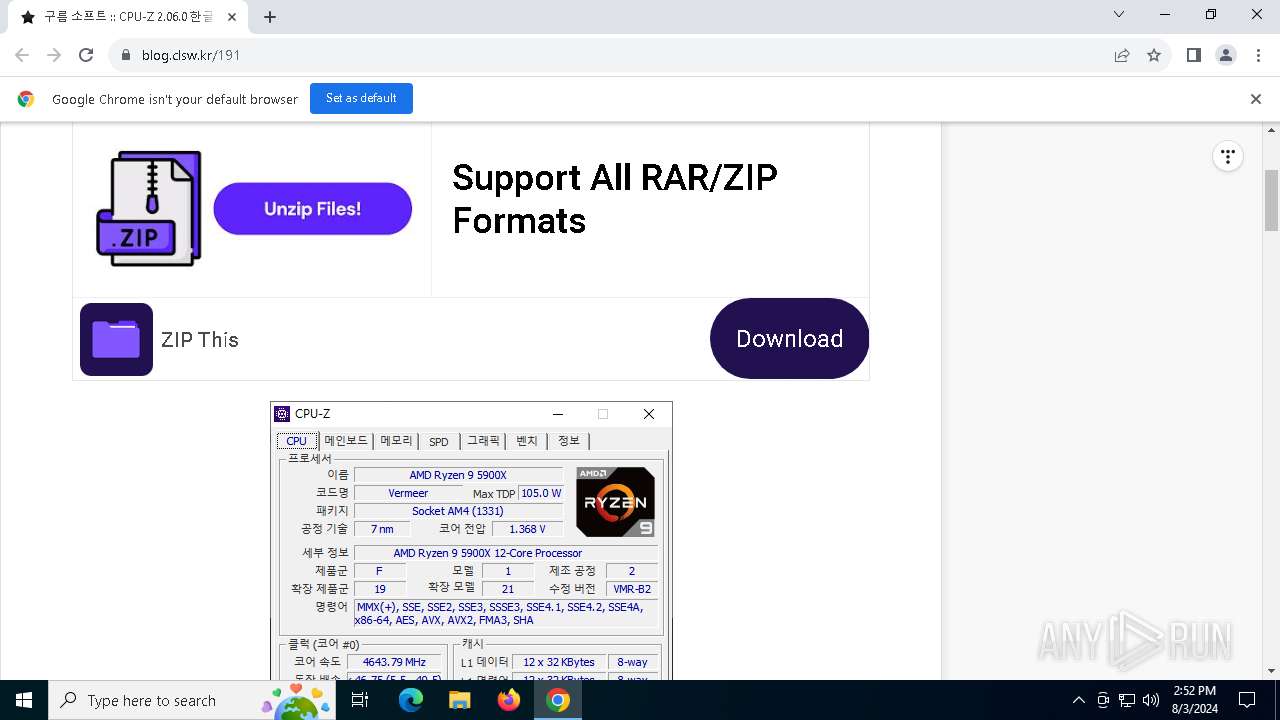Select 메인보드 tab in CPU-Z
Screen dimensions: 1280x720
[346, 441]
